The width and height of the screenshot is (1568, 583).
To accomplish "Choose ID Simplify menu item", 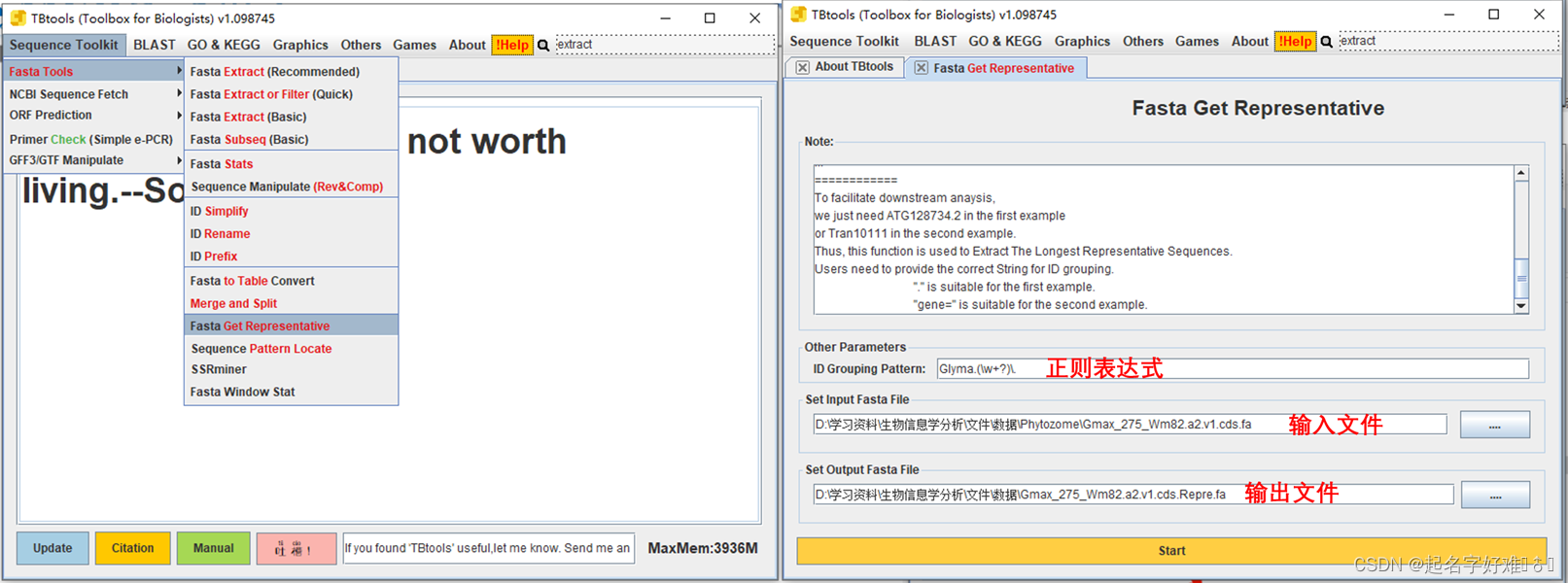I will pos(291,211).
